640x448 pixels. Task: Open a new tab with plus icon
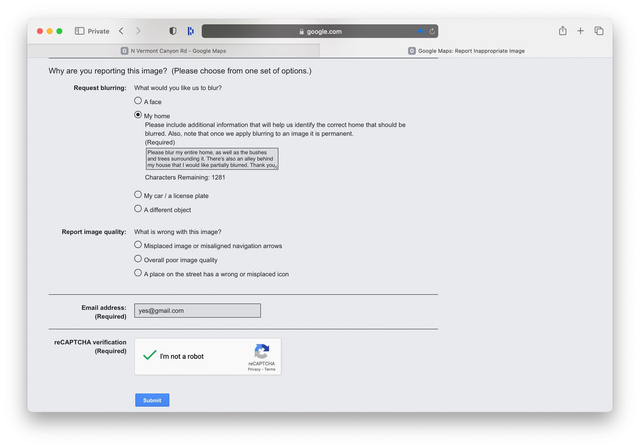[x=581, y=31]
